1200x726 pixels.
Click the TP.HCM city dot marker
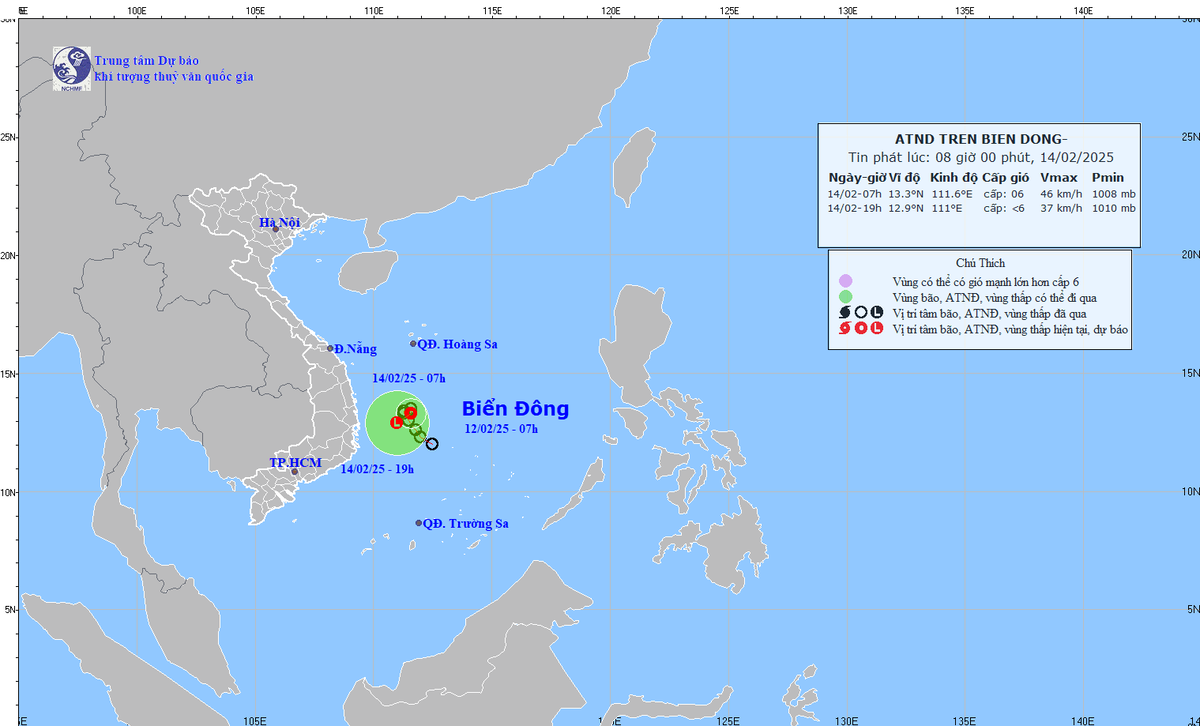pyautogui.click(x=294, y=471)
